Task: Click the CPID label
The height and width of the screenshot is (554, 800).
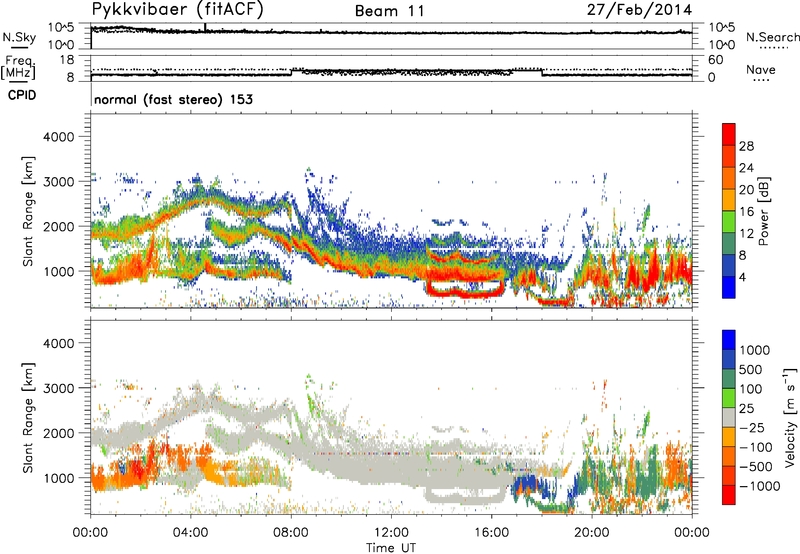Action: 22,95
